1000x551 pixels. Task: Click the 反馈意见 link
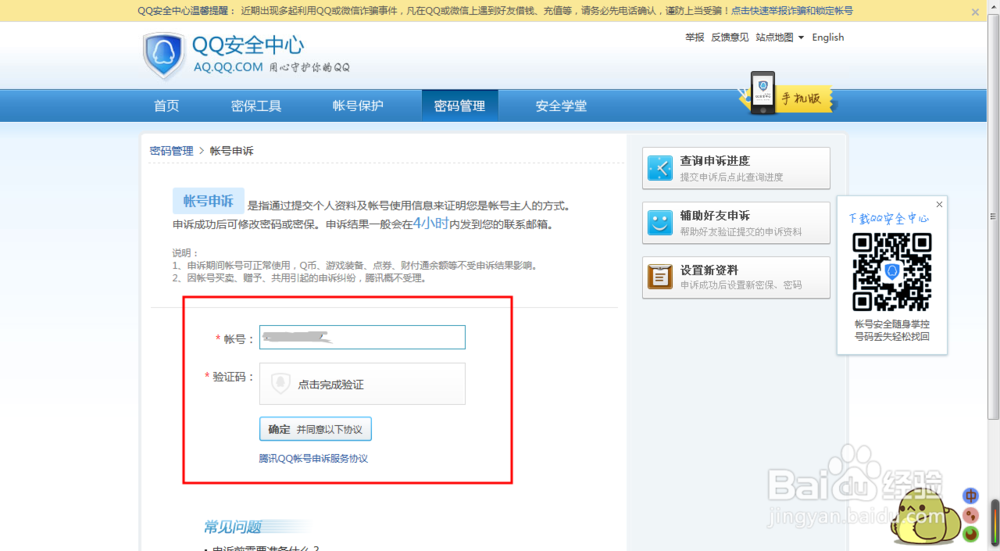coord(730,38)
